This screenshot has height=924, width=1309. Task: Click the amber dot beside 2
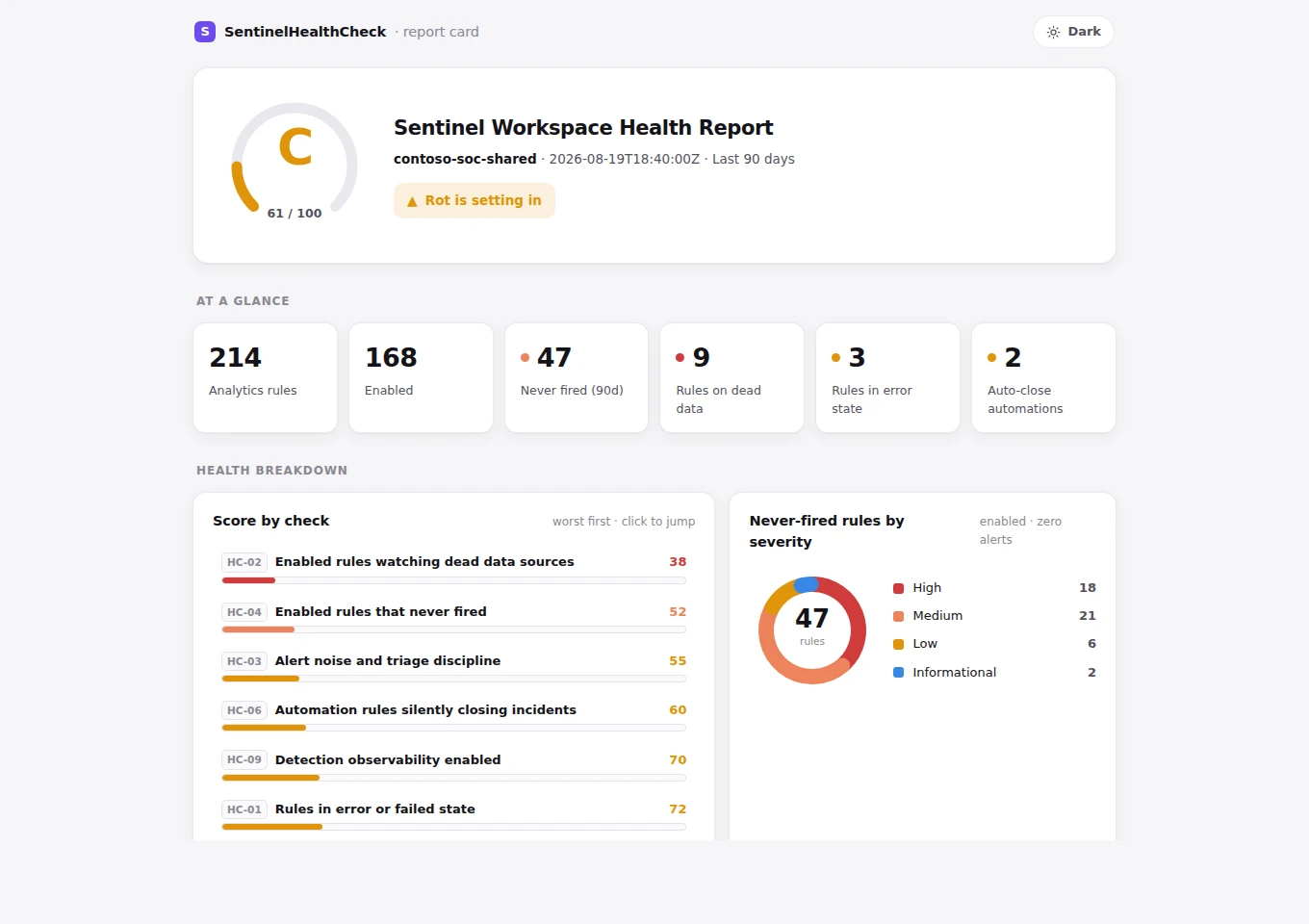991,358
